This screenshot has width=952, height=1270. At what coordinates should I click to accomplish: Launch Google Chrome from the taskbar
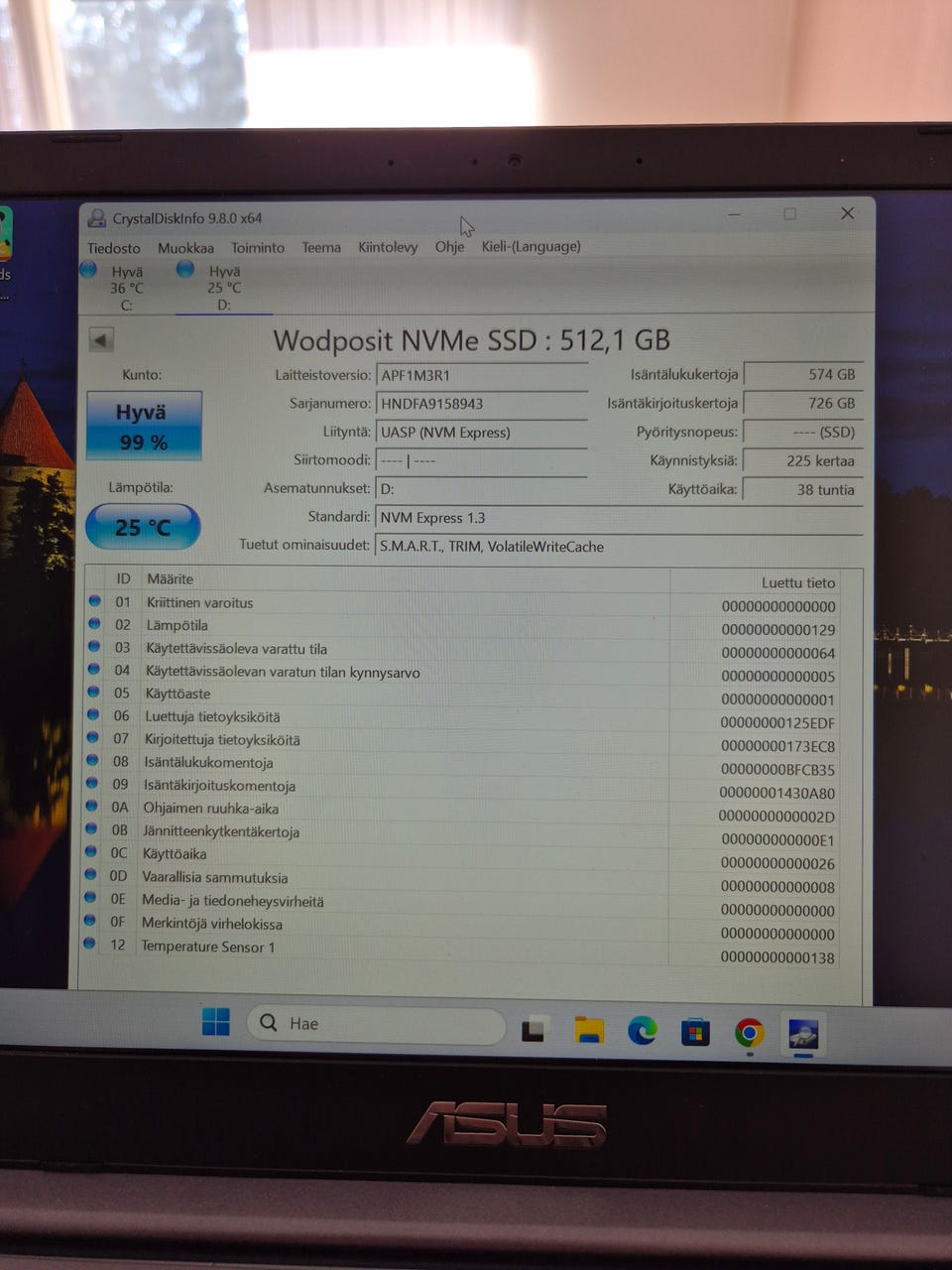749,1034
